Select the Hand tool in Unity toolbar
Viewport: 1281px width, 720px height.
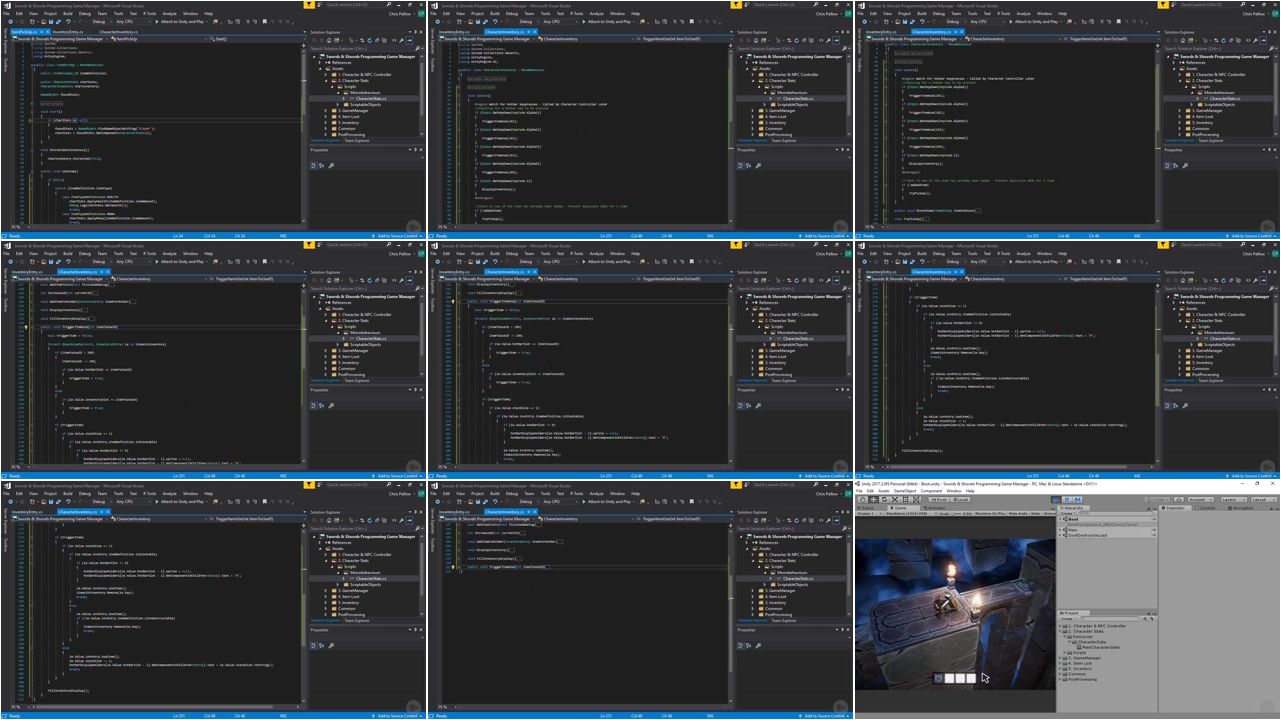click(863, 500)
